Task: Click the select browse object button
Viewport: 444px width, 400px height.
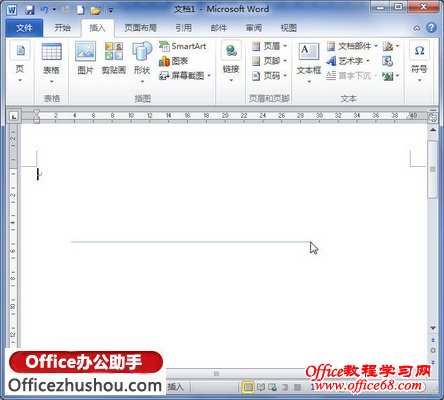Action: (x=433, y=351)
